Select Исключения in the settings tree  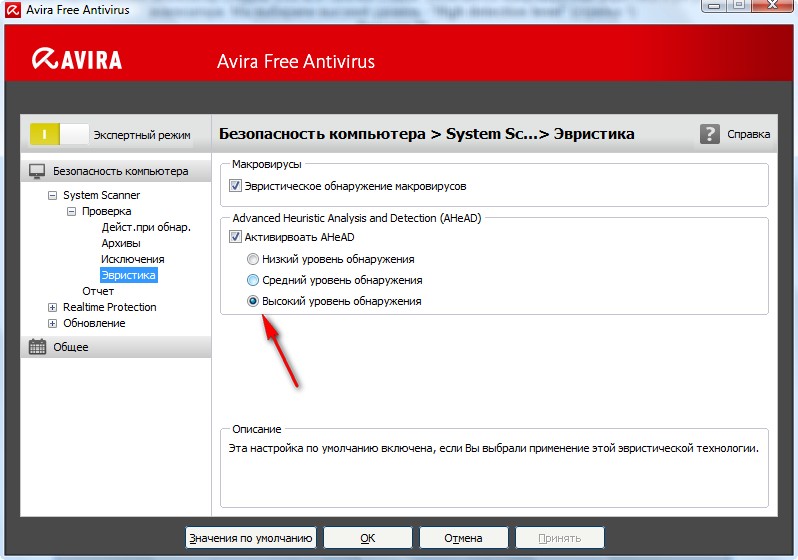click(x=132, y=259)
